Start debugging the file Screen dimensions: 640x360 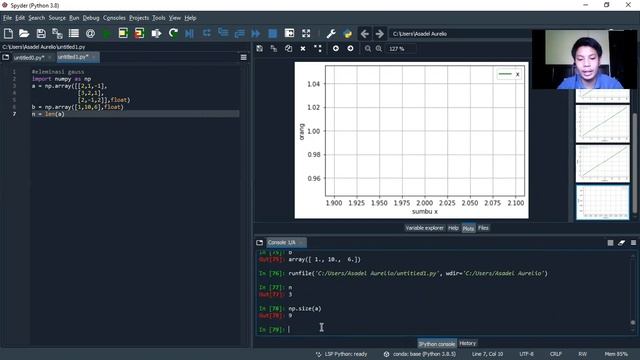tap(189, 33)
